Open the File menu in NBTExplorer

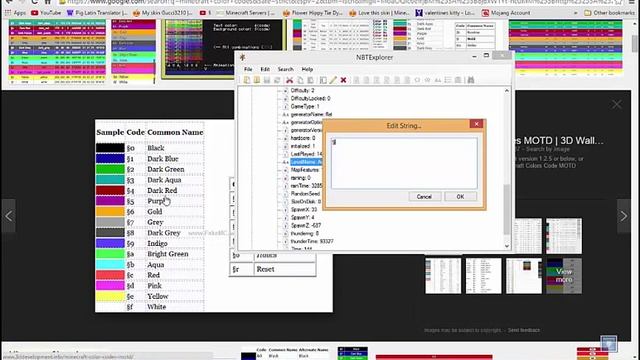[248, 69]
